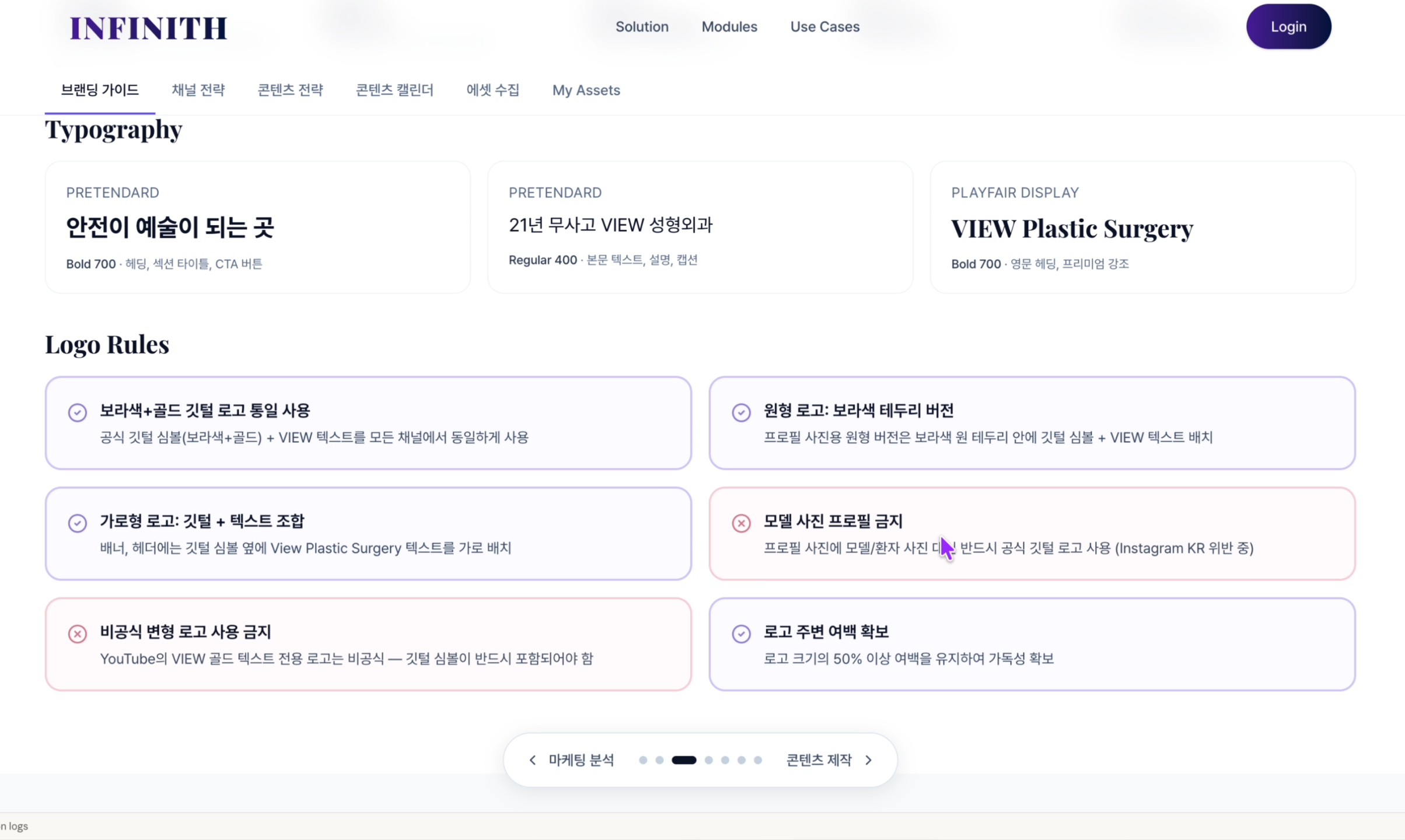Select the last pagination dot

pyautogui.click(x=757, y=760)
